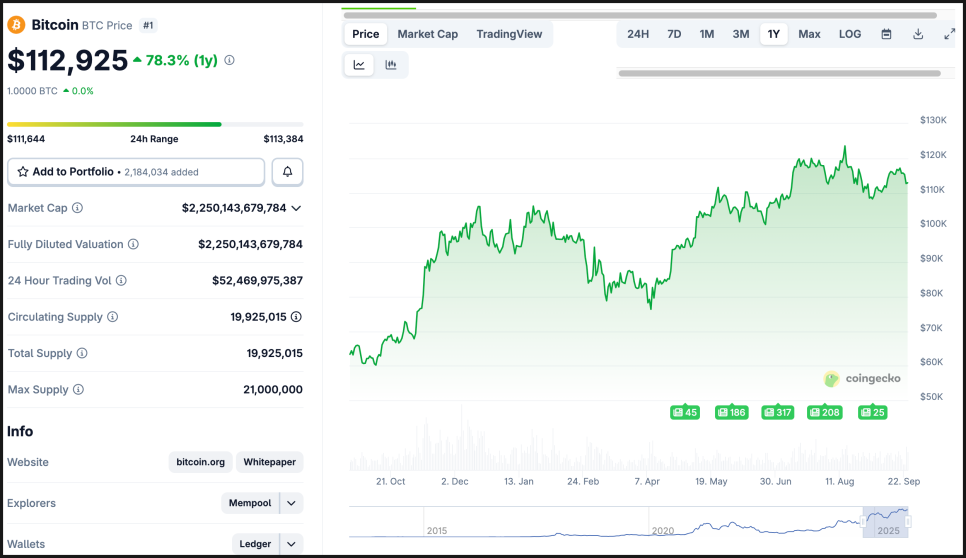Click the $113,384 range high value
966x558 pixels.
point(283,139)
